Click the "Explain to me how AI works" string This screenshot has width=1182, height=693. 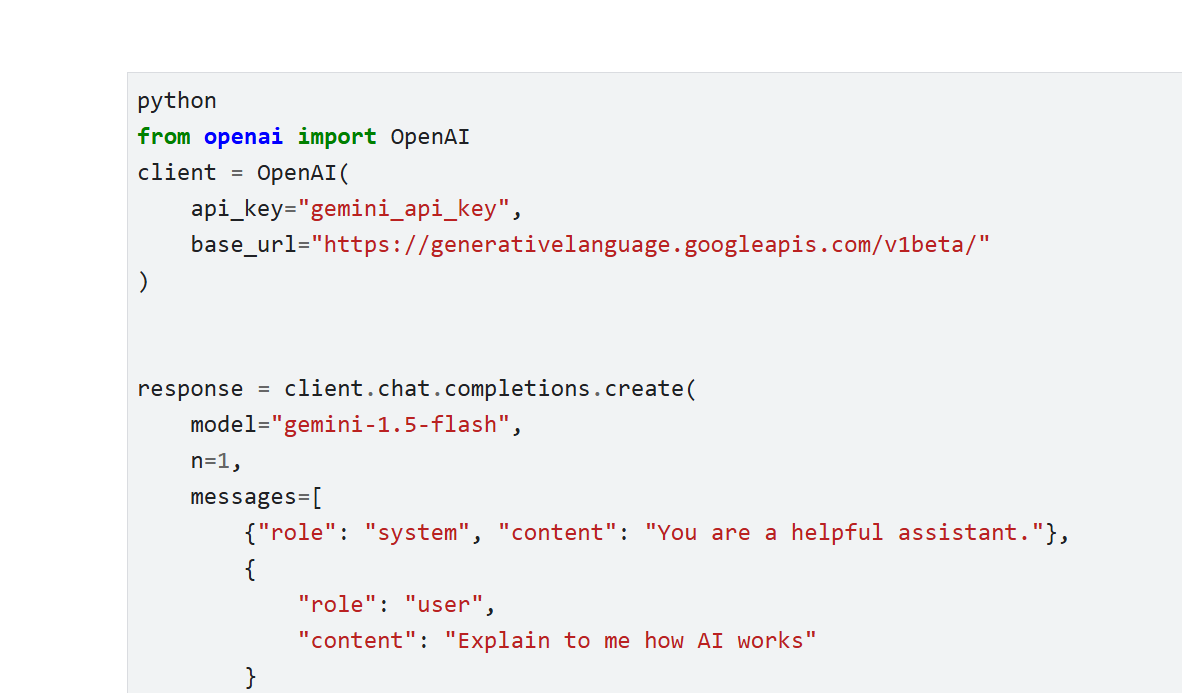point(630,641)
